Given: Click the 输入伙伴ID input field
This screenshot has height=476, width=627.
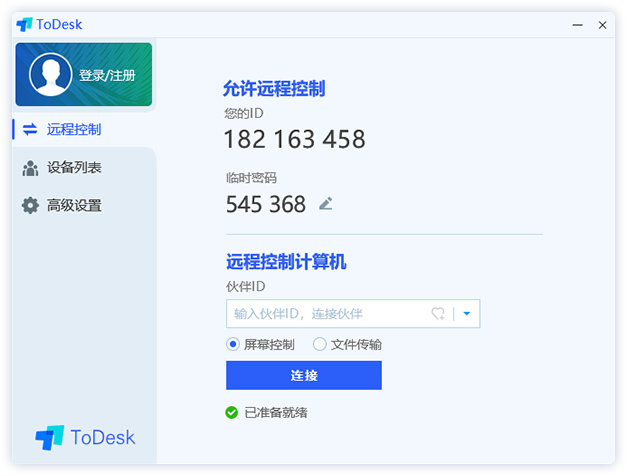Looking at the screenshot, I should coord(353,314).
